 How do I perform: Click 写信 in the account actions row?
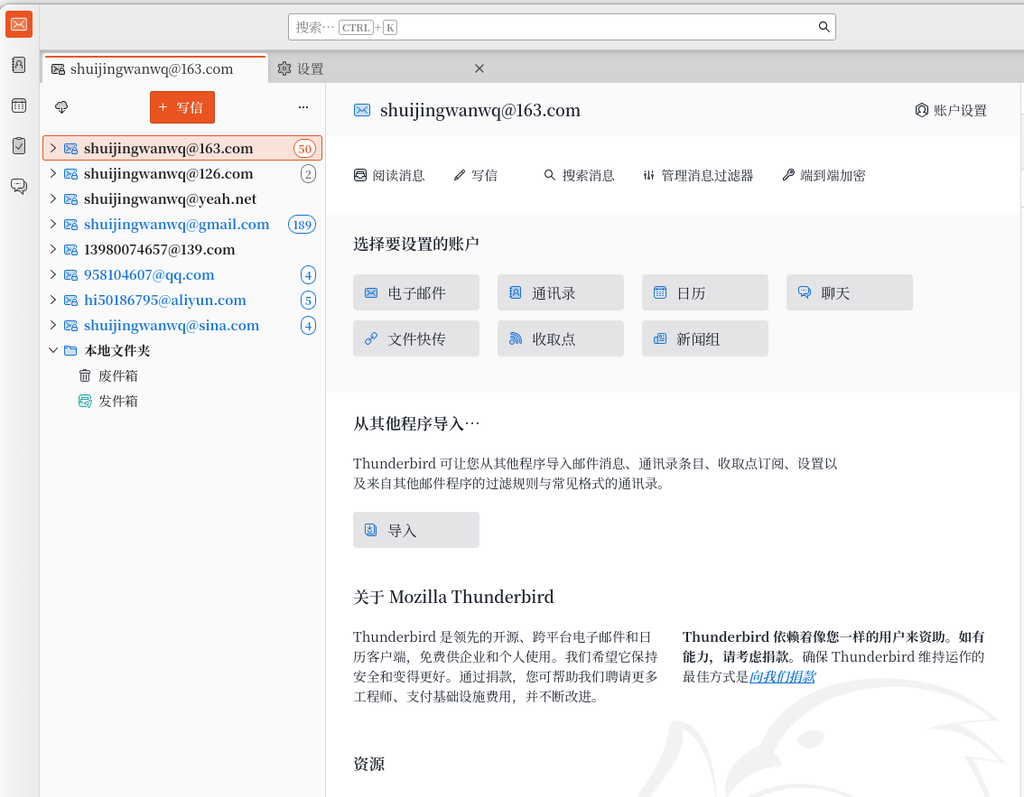[475, 175]
